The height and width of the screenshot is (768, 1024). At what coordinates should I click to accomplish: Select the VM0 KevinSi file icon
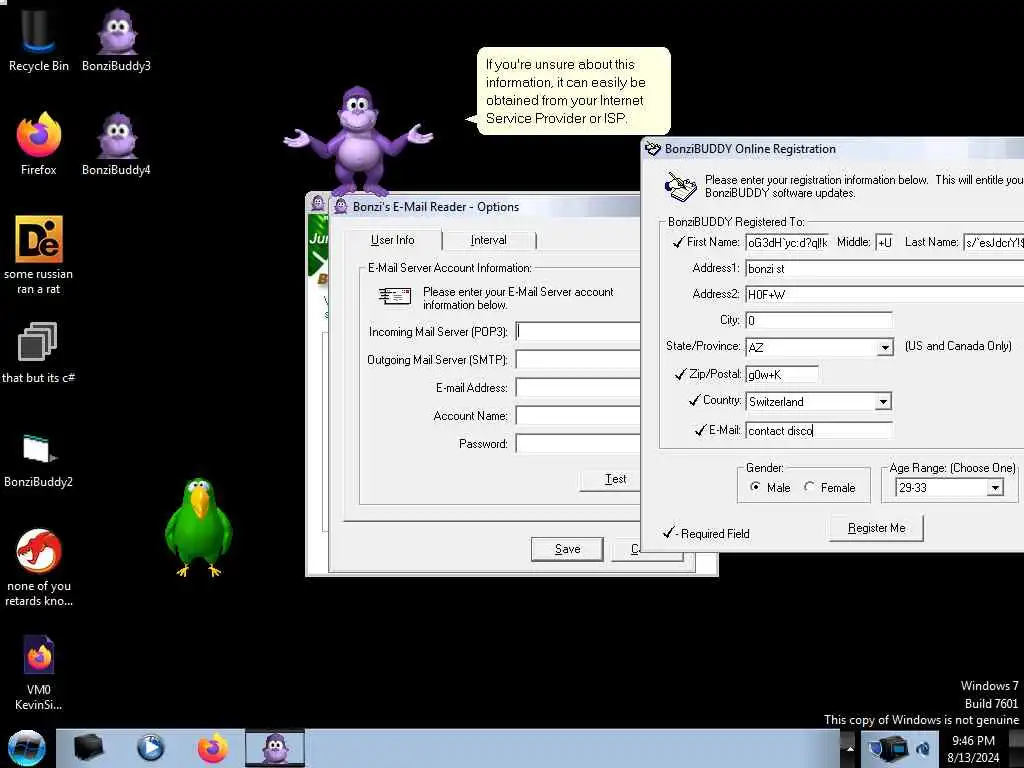tap(39, 673)
